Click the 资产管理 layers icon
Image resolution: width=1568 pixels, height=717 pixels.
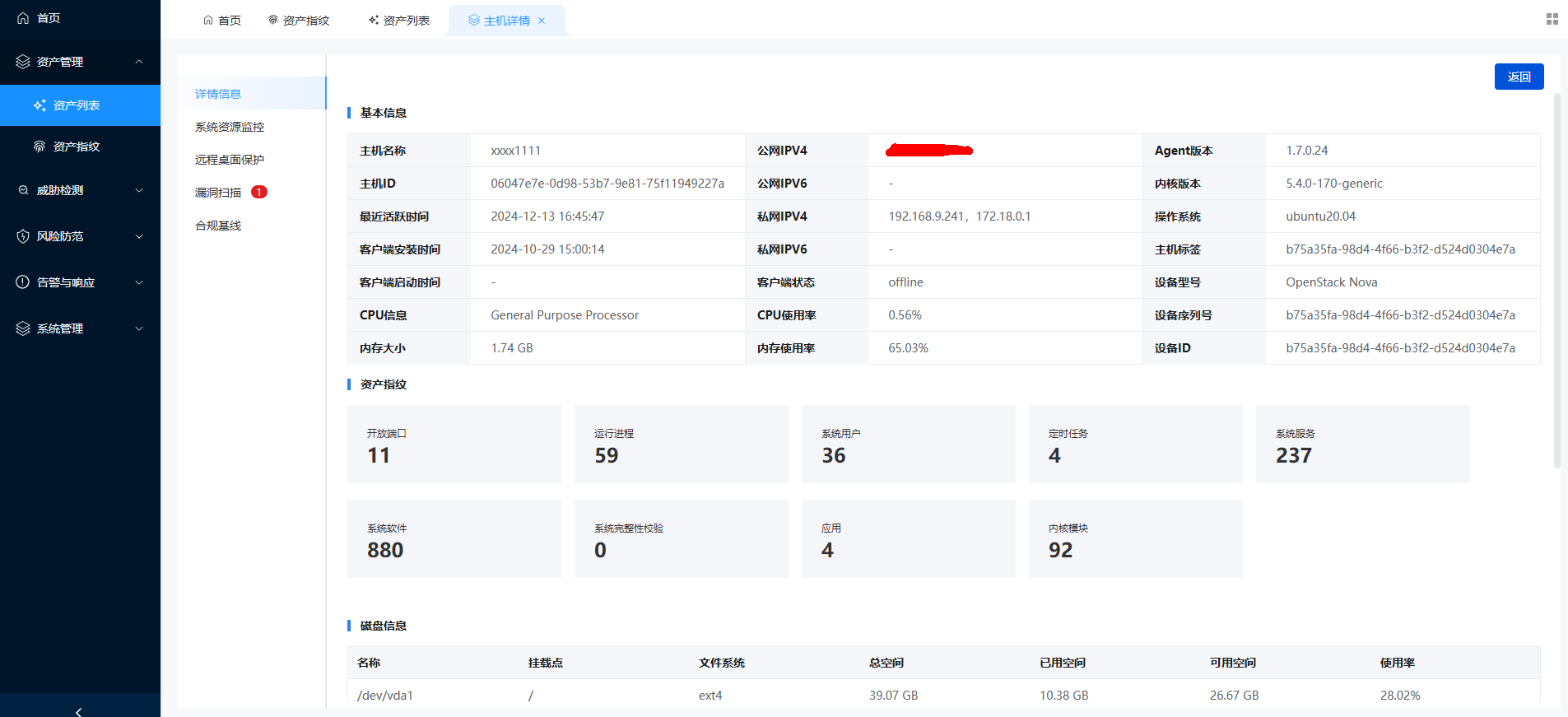pos(23,62)
